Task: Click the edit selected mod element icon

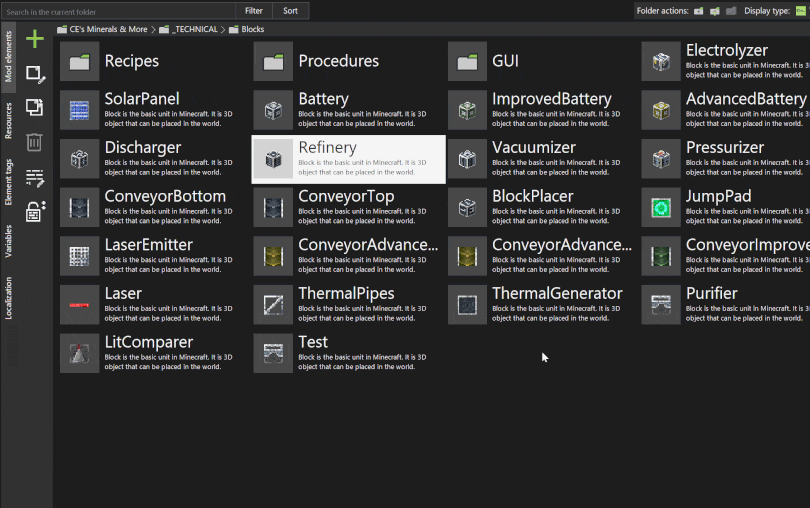Action: click(35, 74)
